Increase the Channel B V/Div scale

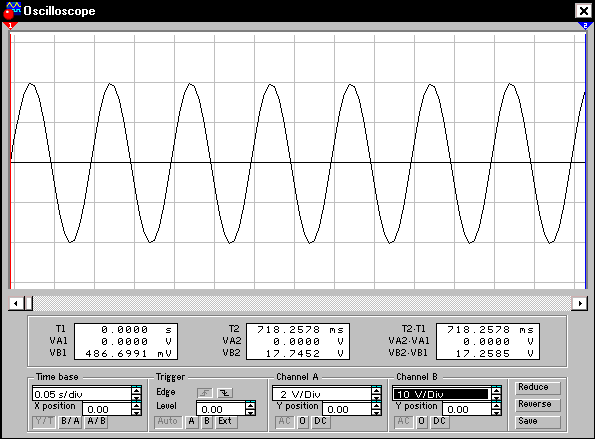(496, 390)
